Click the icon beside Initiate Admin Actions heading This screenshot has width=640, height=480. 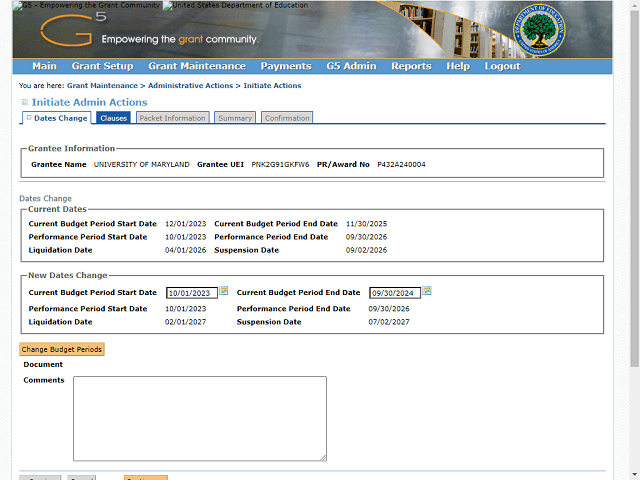pos(25,102)
